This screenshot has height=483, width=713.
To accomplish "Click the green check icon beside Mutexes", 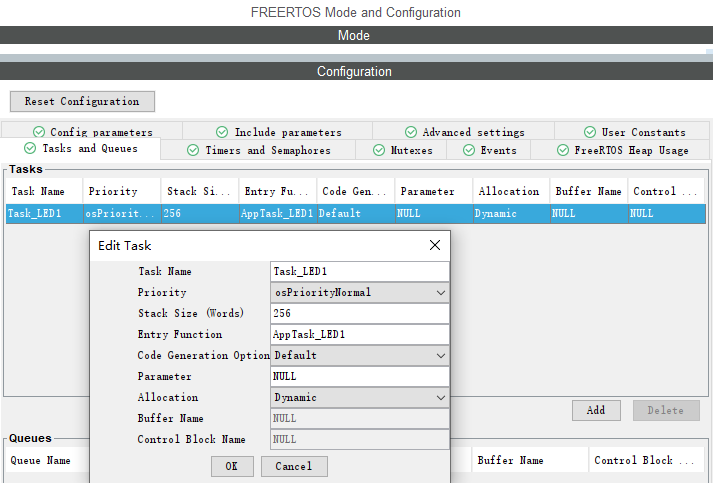I will coord(379,150).
